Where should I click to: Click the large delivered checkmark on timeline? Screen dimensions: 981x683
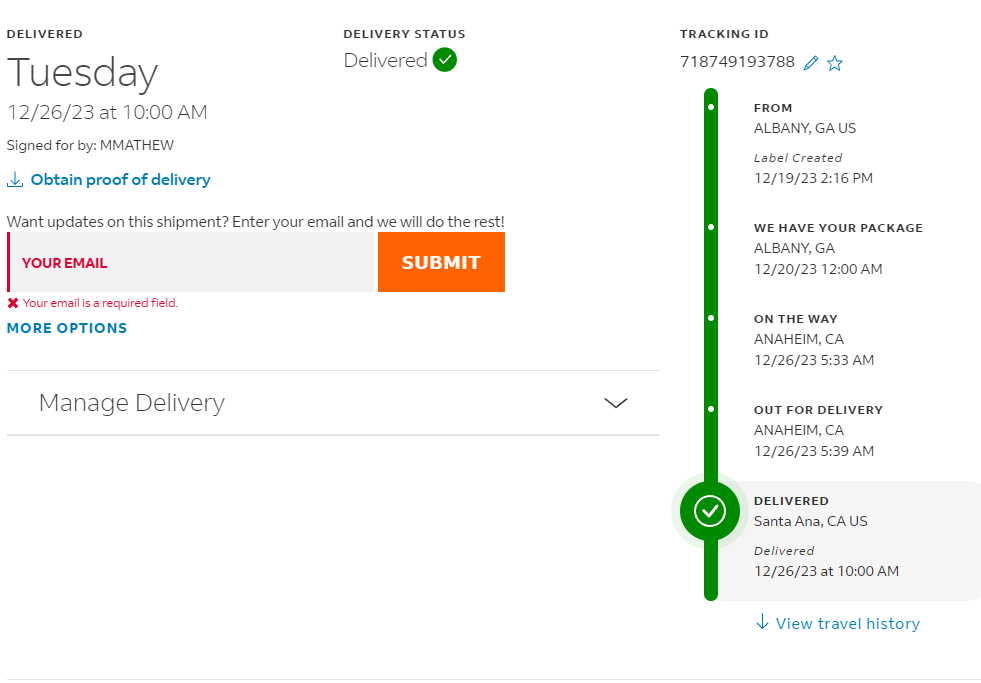(x=710, y=511)
